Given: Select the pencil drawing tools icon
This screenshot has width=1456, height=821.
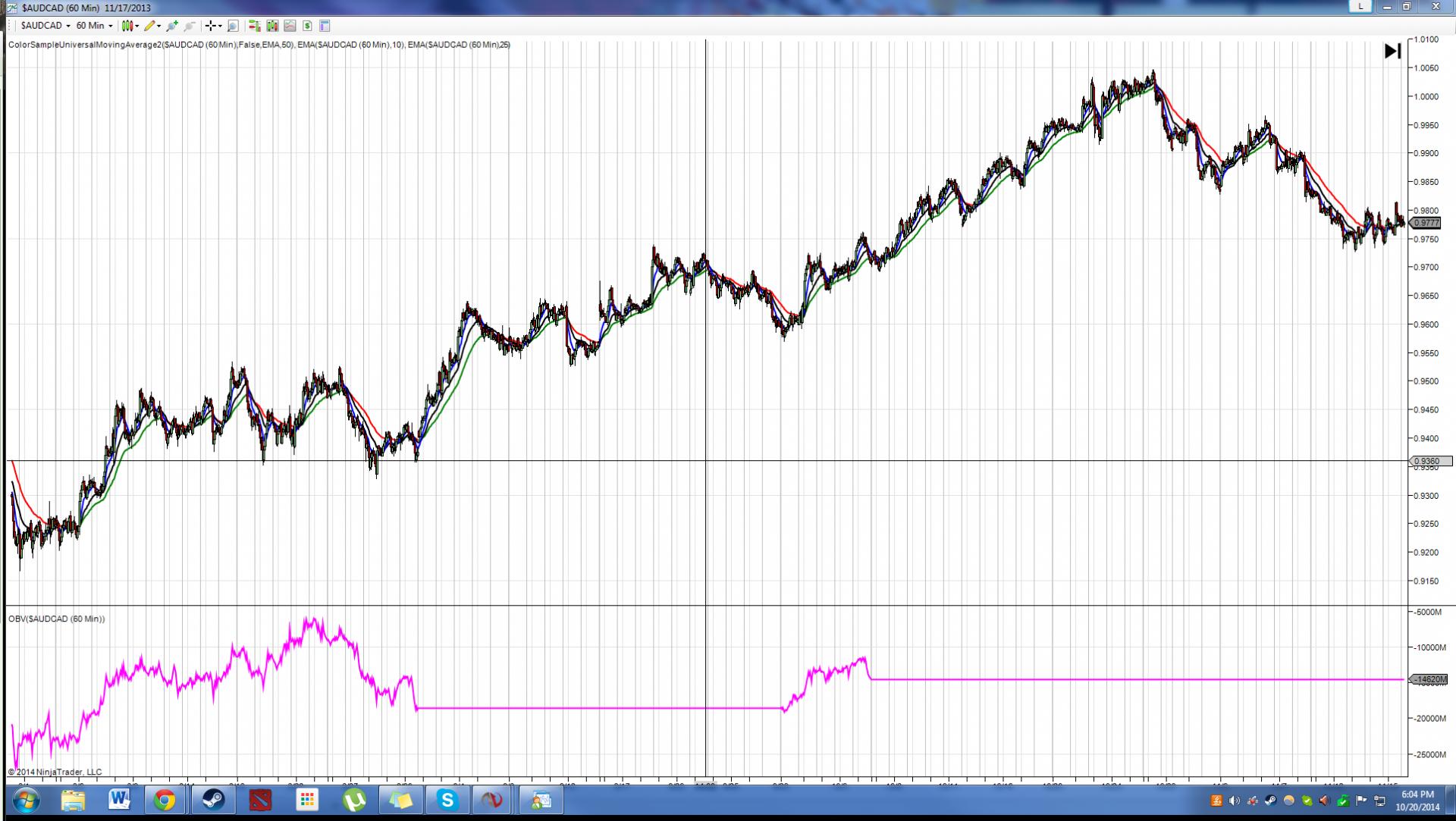Looking at the screenshot, I should (150, 26).
